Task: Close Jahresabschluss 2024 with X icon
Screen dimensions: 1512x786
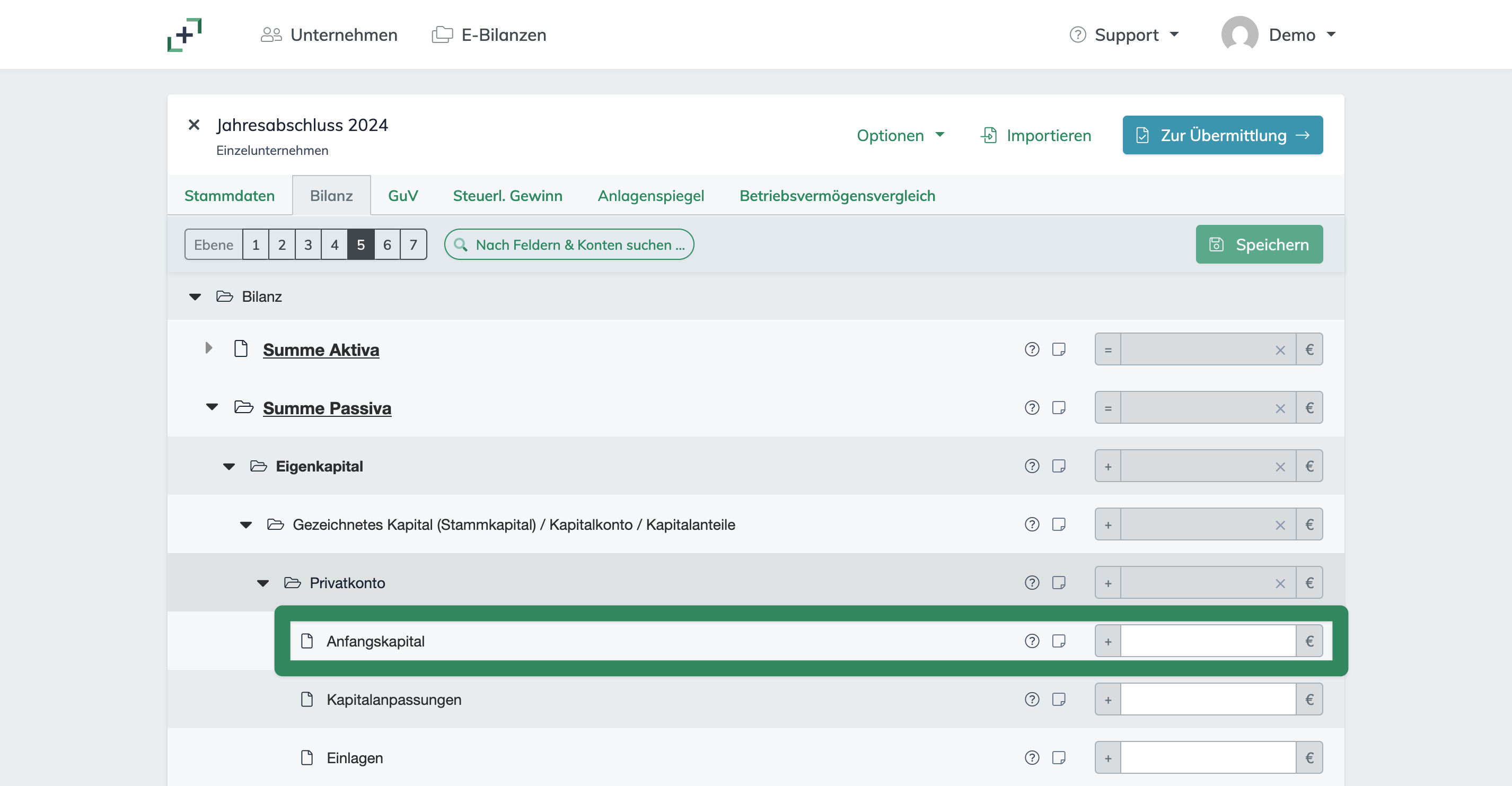Action: tap(194, 125)
